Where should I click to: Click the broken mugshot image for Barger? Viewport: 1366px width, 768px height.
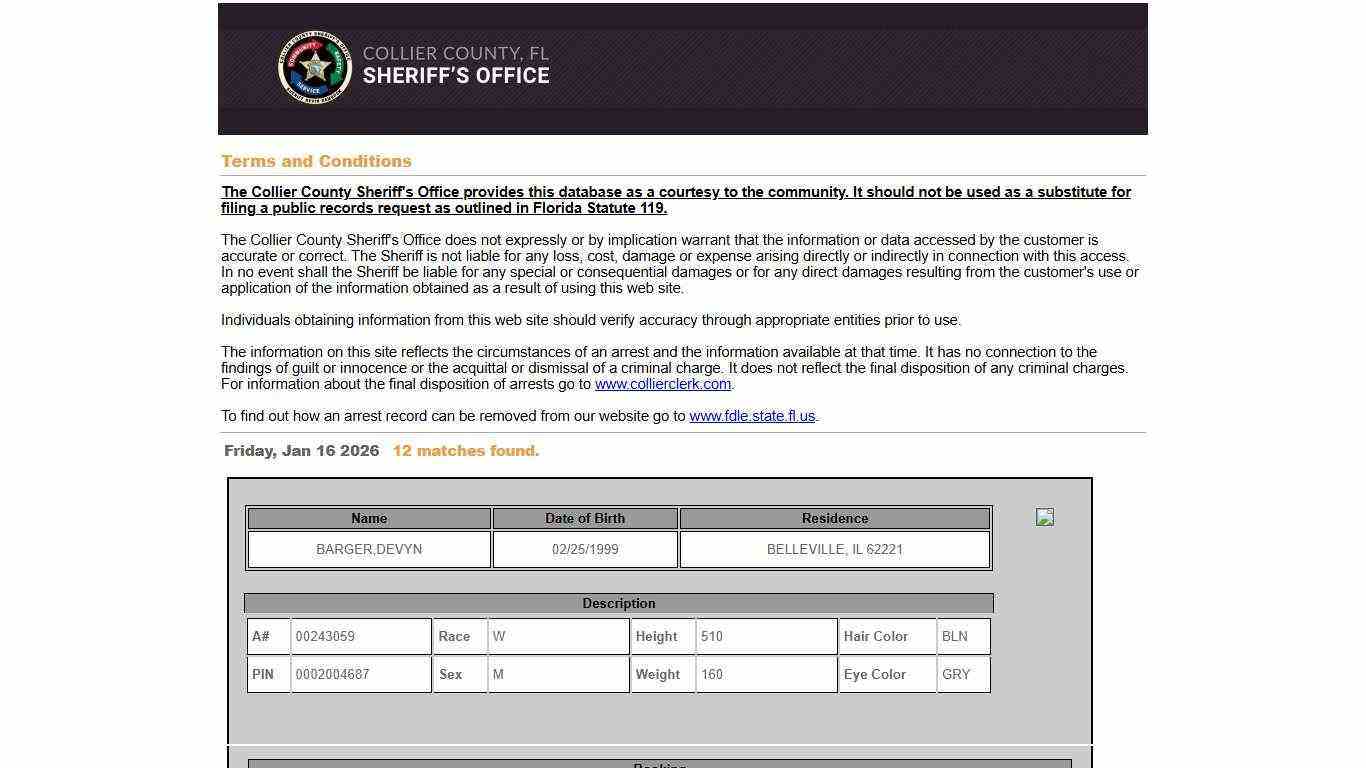1045,517
